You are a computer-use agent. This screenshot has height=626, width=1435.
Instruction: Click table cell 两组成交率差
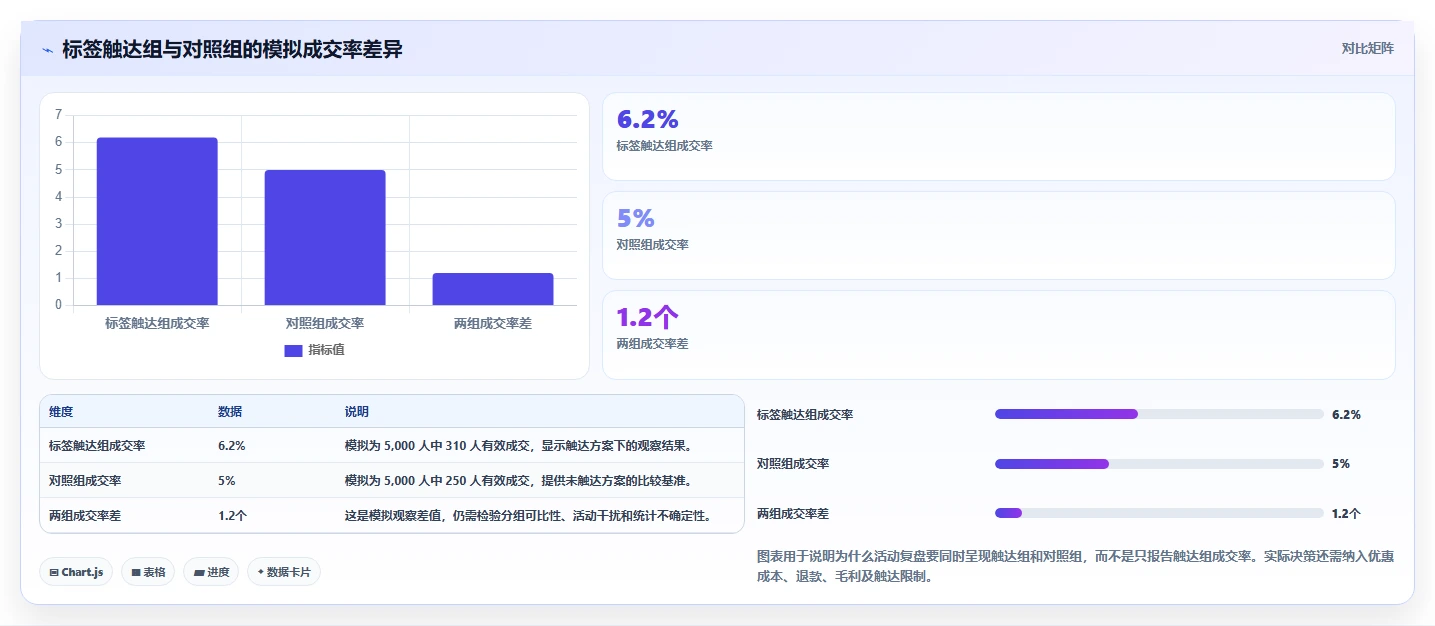point(85,516)
